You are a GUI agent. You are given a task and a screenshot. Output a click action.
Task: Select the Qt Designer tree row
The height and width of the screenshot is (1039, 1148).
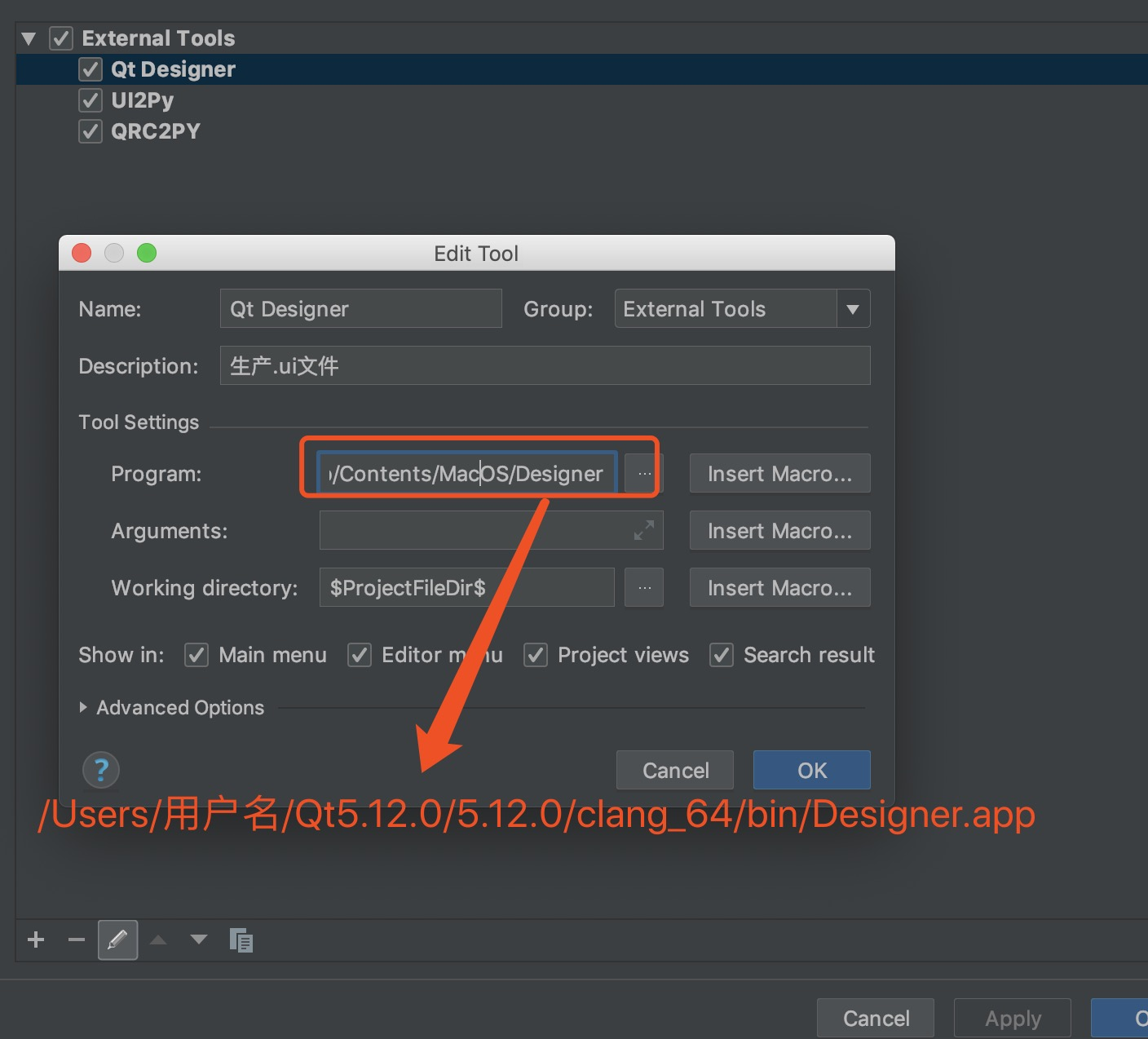[582, 69]
